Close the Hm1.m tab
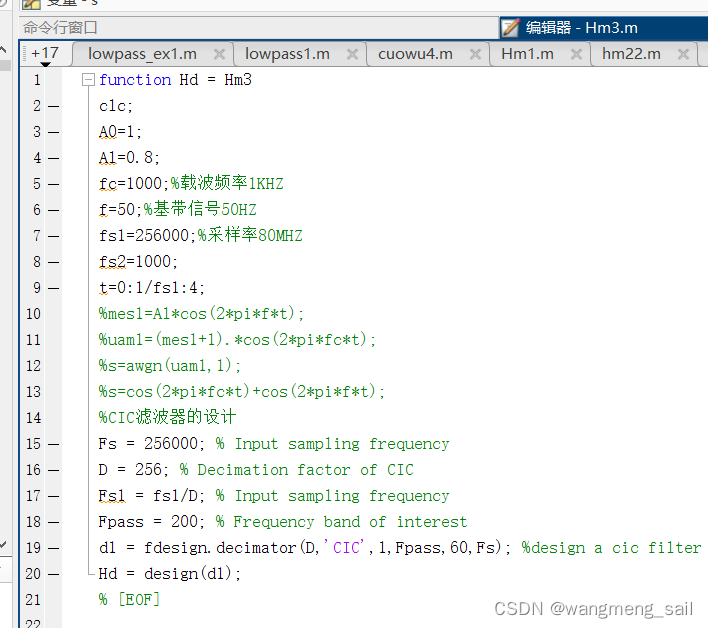708x628 pixels. pyautogui.click(x=576, y=54)
